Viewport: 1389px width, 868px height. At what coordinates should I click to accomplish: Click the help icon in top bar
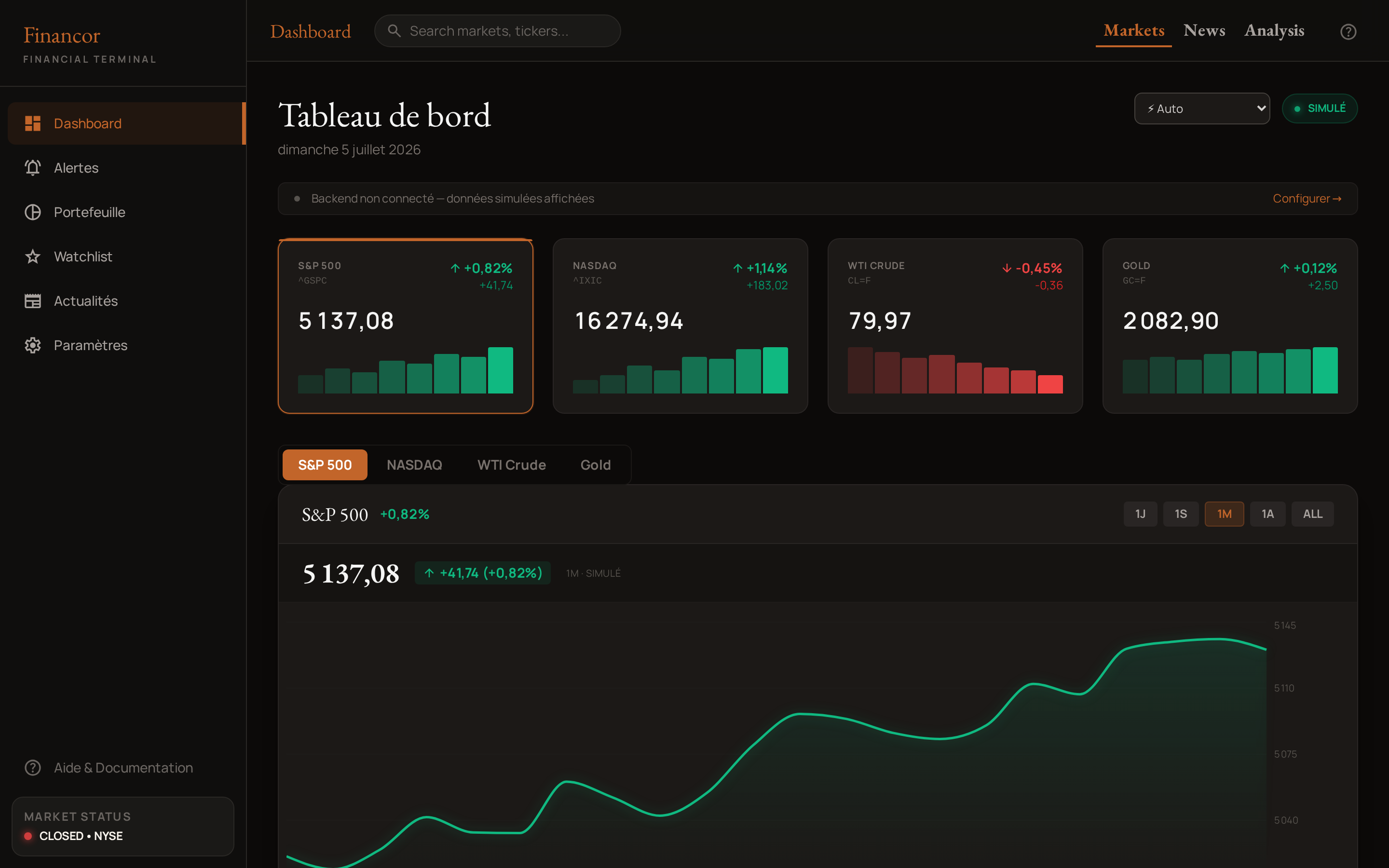point(1348,31)
